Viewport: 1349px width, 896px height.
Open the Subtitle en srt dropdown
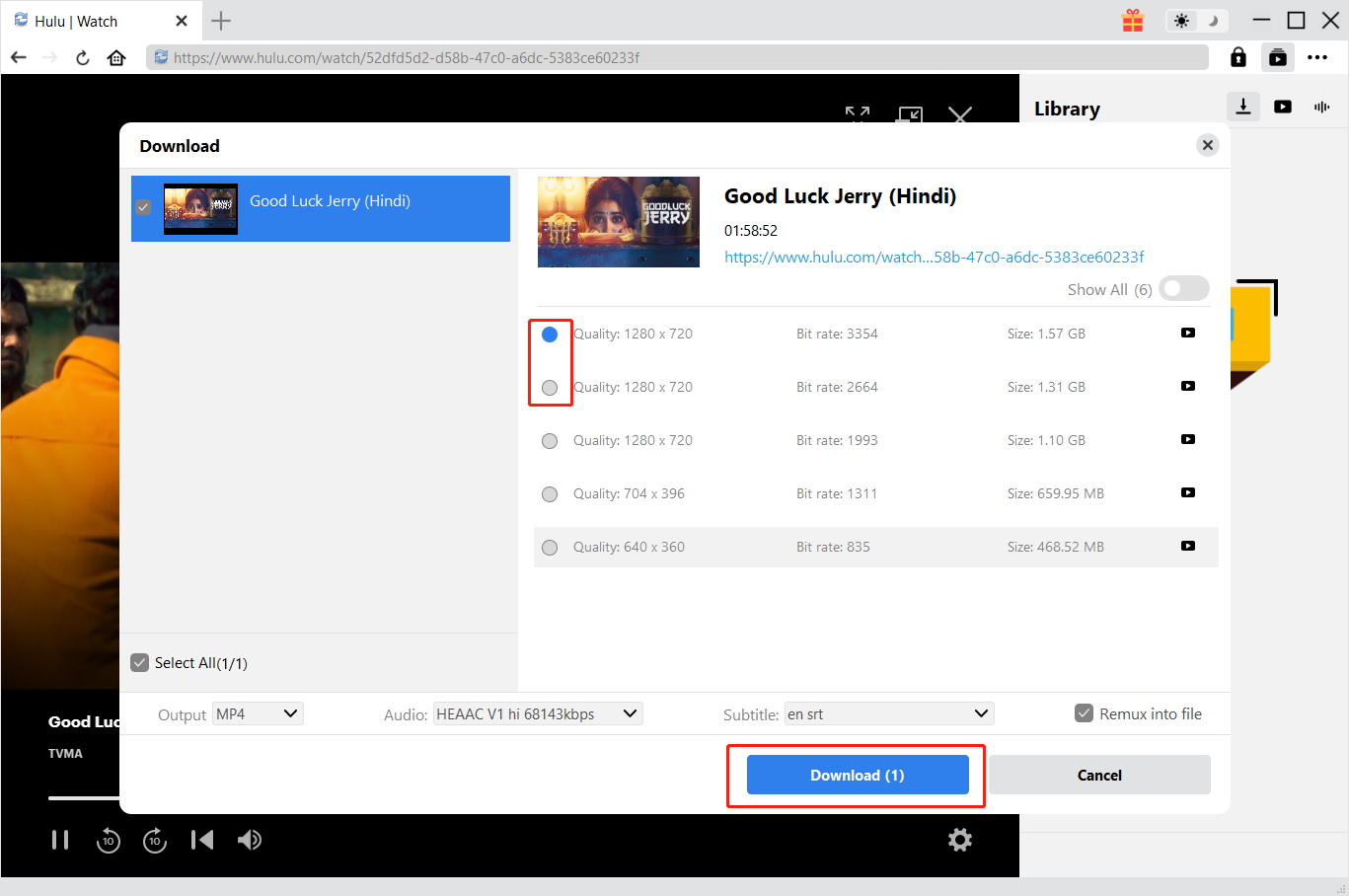[888, 713]
